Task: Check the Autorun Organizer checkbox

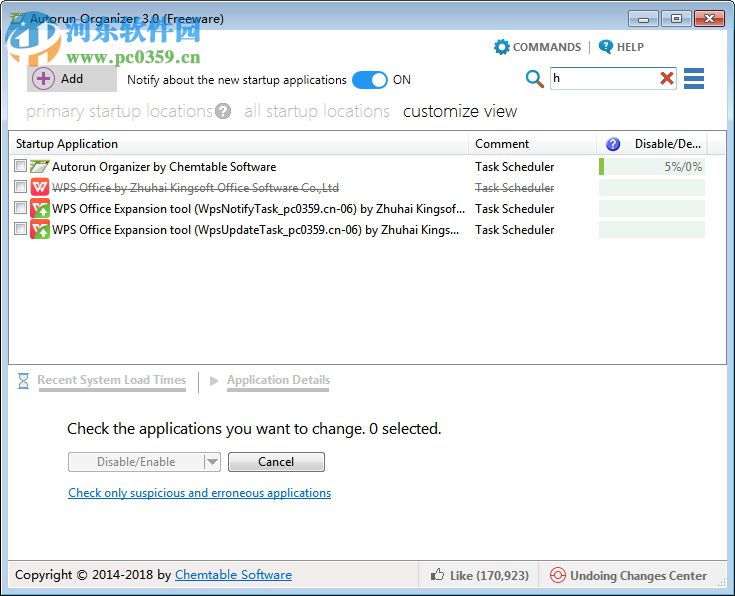Action: click(x=20, y=166)
